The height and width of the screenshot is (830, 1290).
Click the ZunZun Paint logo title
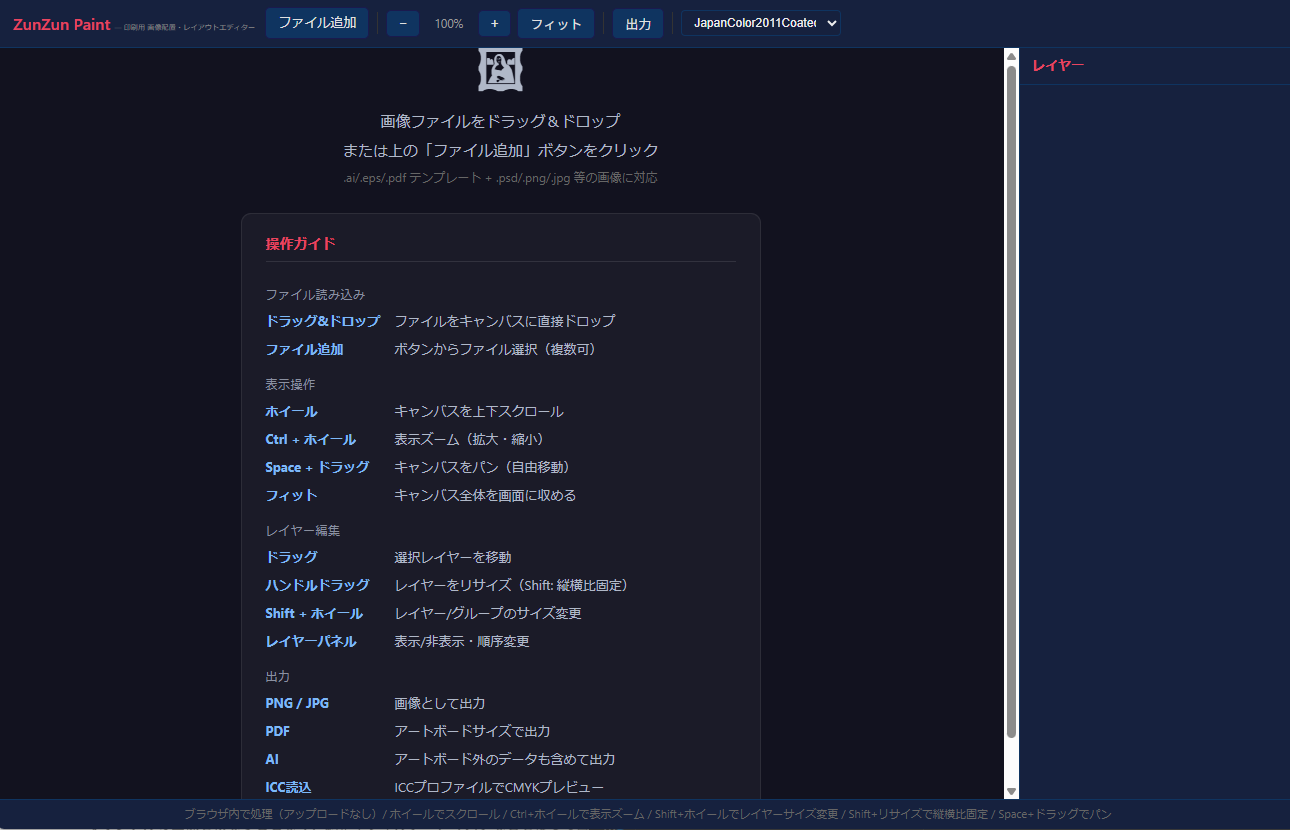(x=62, y=24)
